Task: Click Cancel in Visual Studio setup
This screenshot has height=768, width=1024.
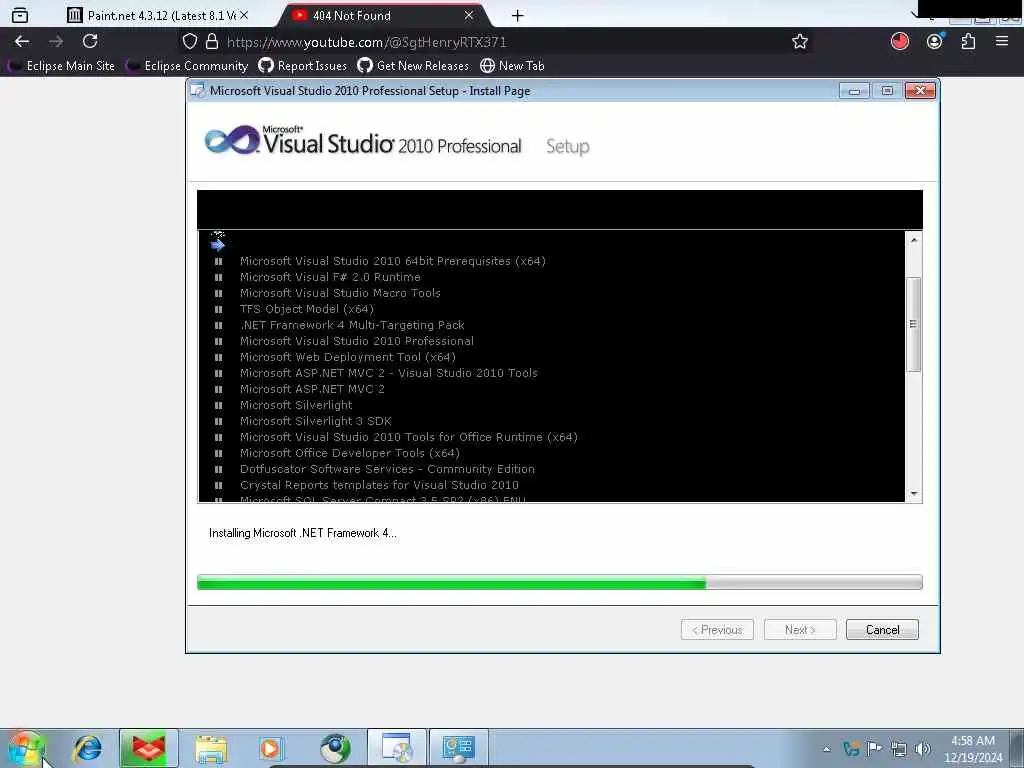Action: click(x=882, y=630)
